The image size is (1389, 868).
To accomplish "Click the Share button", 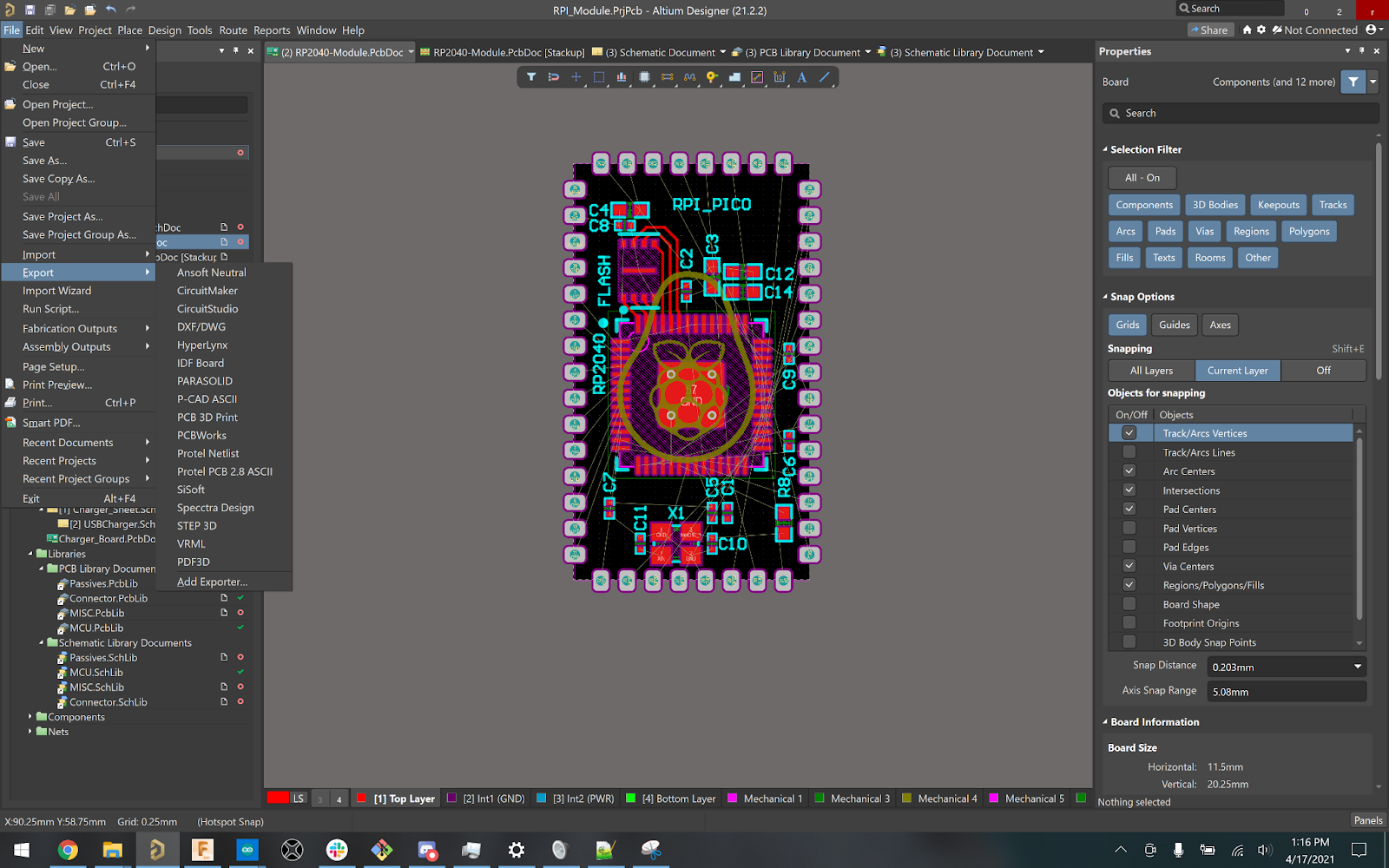I will click(x=1208, y=30).
